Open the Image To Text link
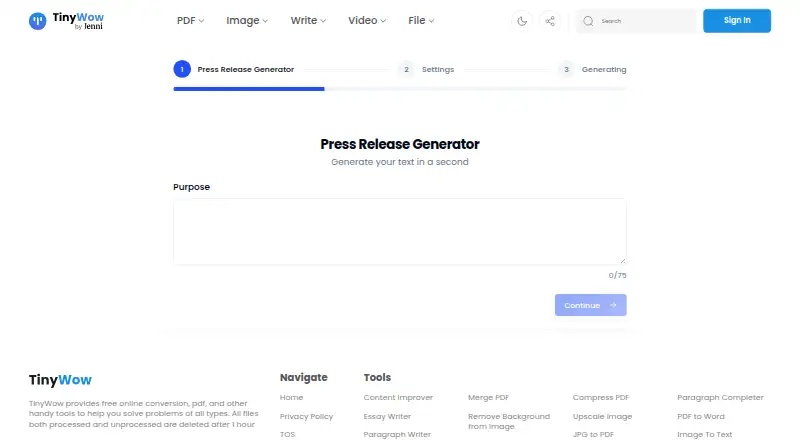Viewport: 800px width, 440px height. tap(704, 434)
